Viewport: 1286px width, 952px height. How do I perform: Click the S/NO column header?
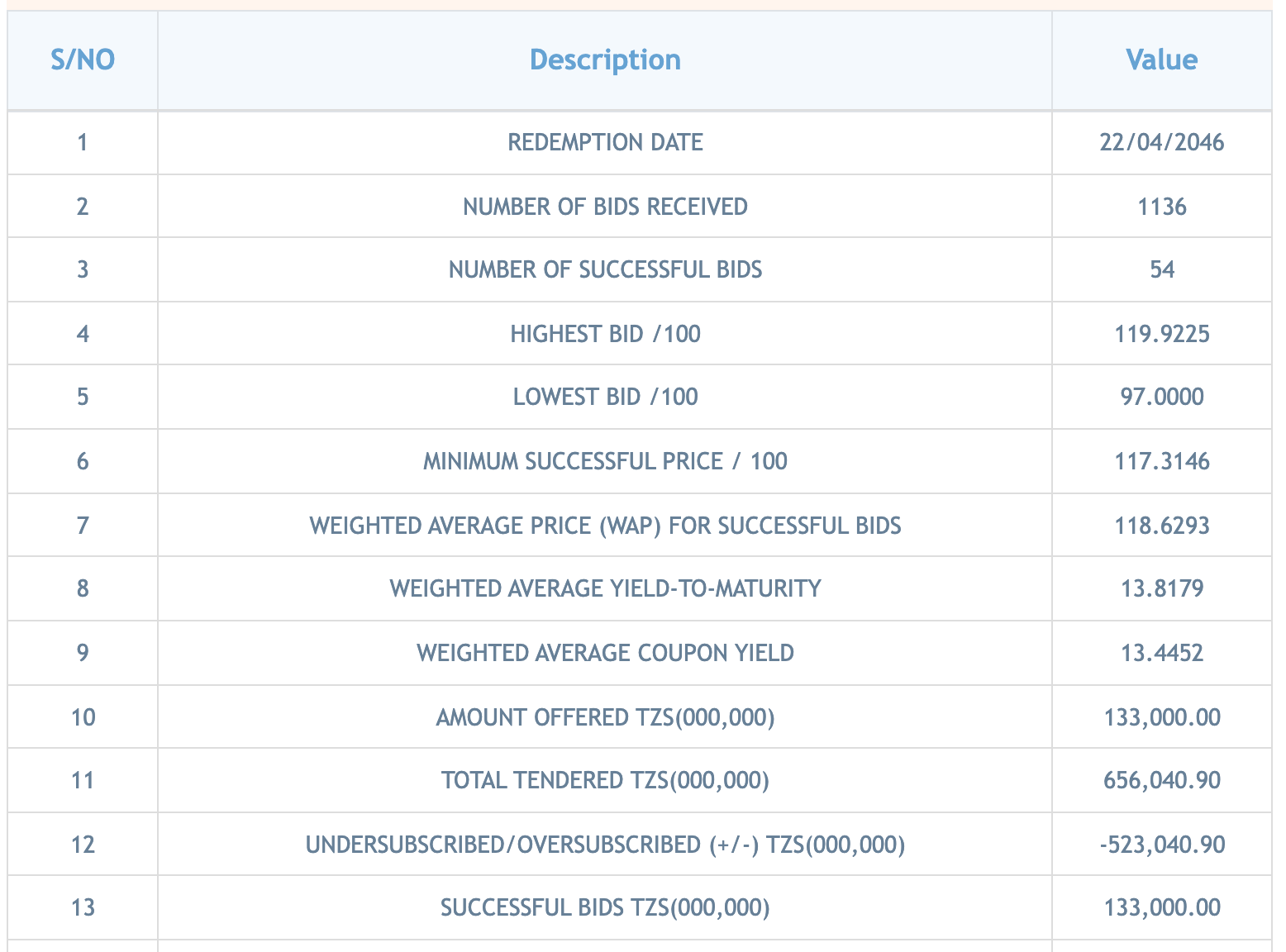(x=83, y=60)
